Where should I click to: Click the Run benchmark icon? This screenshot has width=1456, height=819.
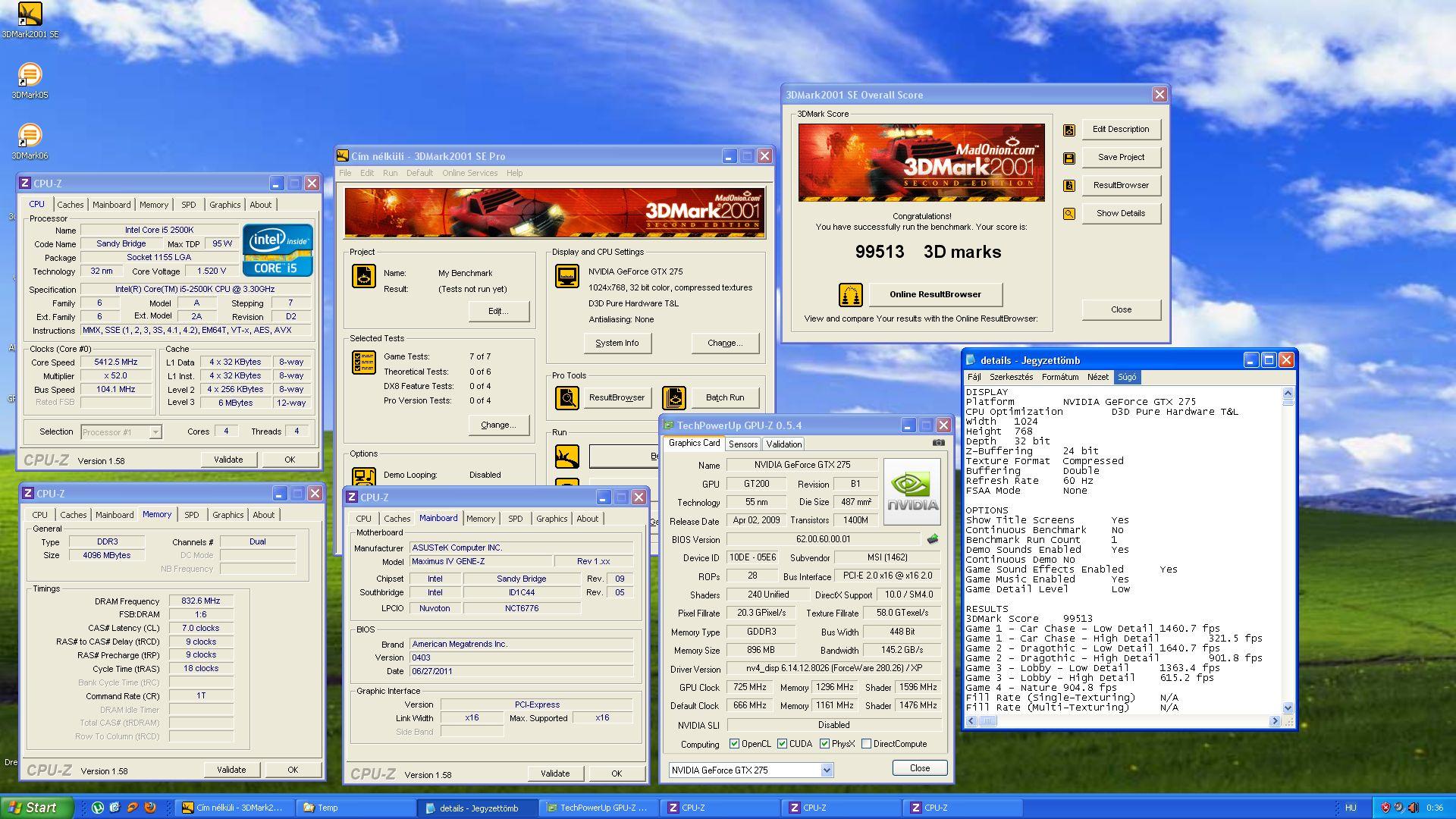click(566, 456)
